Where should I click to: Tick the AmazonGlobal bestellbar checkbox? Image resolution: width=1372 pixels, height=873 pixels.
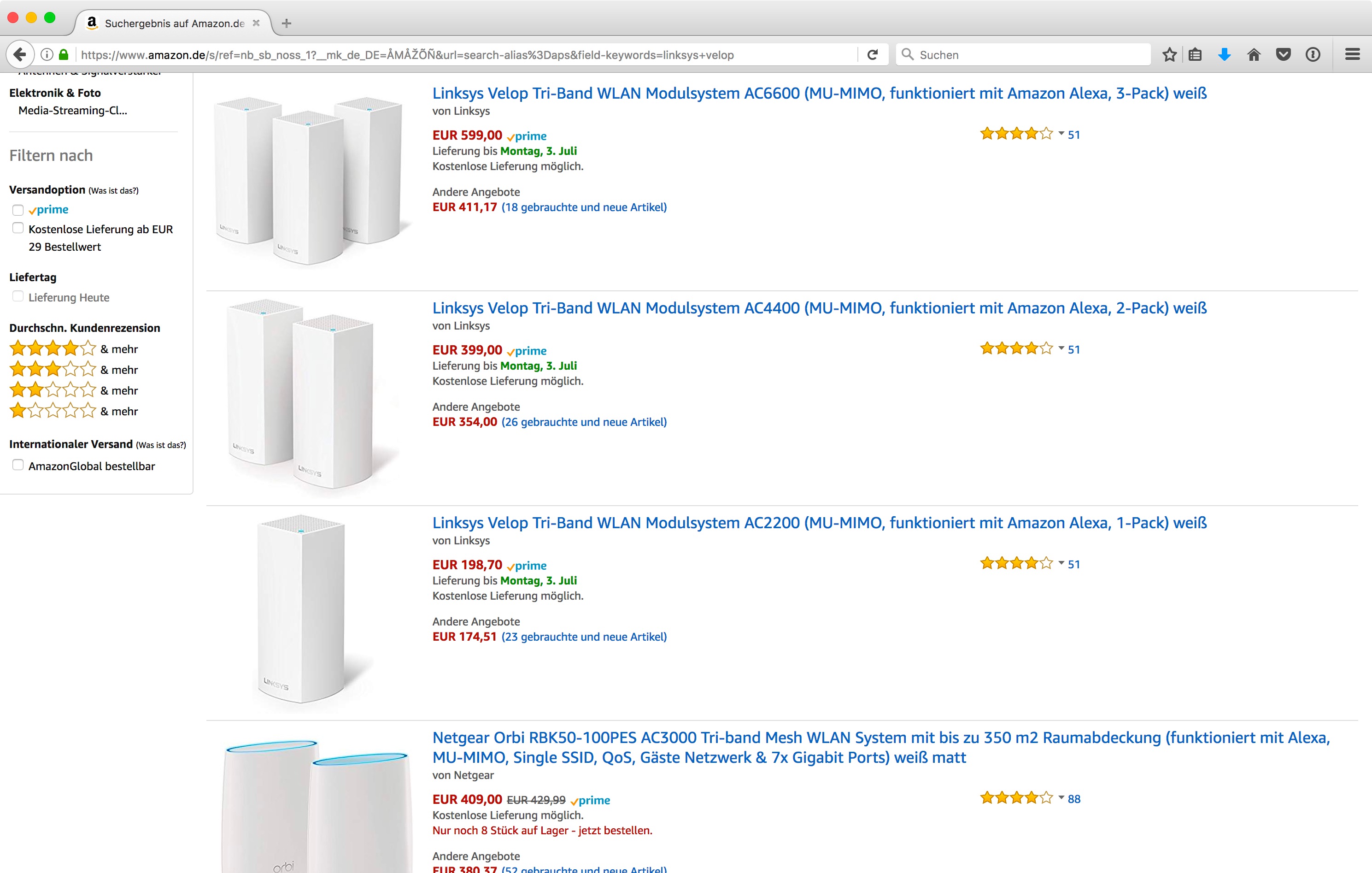(18, 465)
